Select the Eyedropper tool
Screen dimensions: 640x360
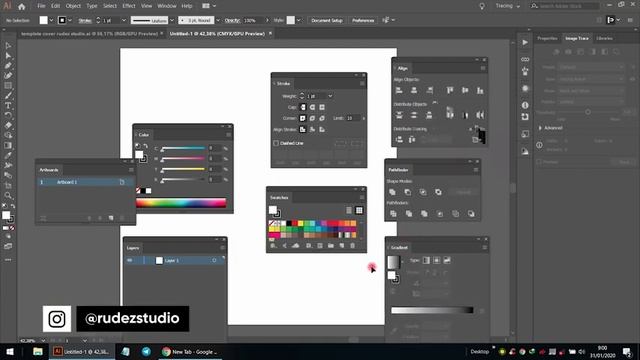(8, 155)
